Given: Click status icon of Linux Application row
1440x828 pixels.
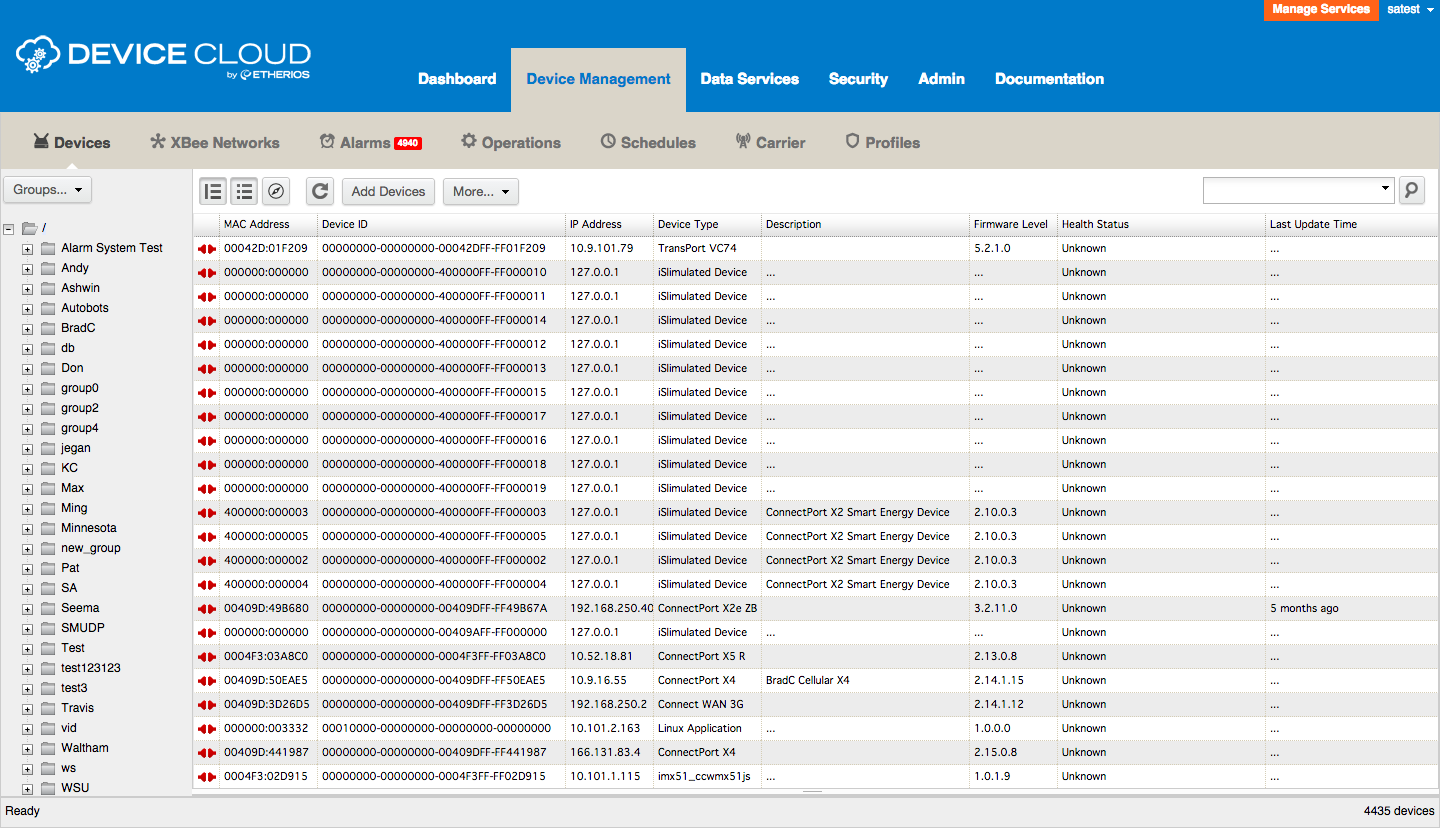Looking at the screenshot, I should coord(207,728).
